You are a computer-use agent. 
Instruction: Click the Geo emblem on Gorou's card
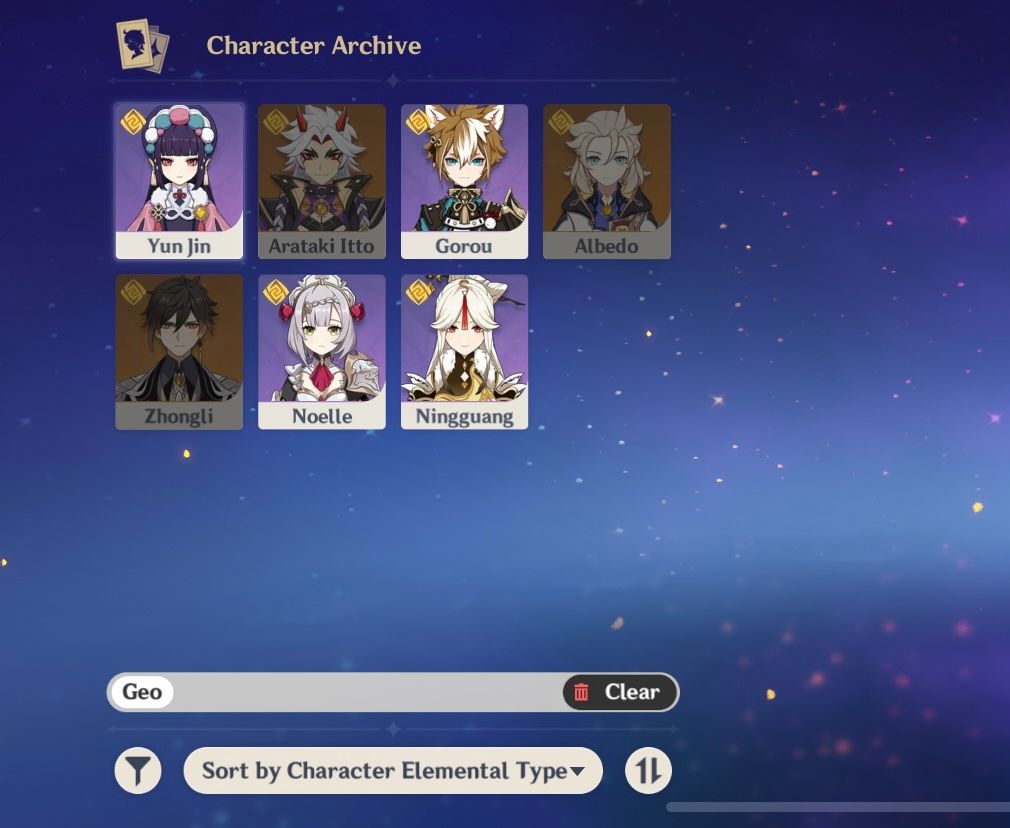[419, 122]
